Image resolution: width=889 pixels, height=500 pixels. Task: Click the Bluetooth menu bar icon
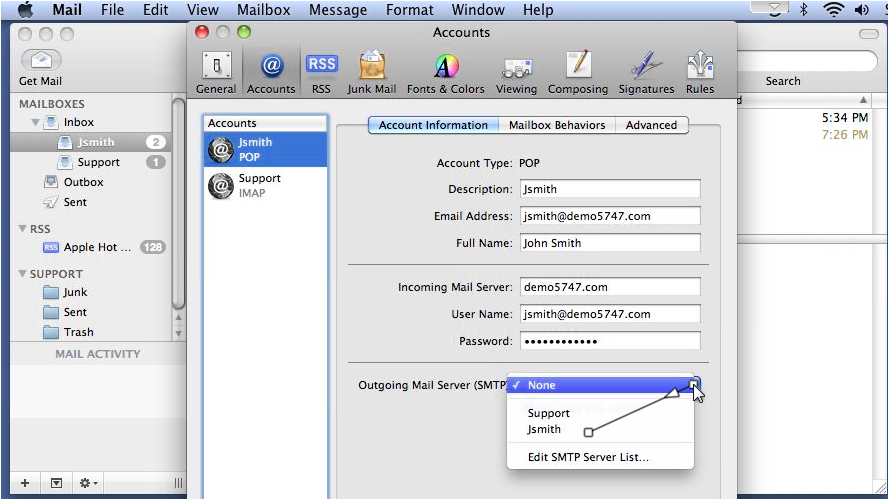803,10
